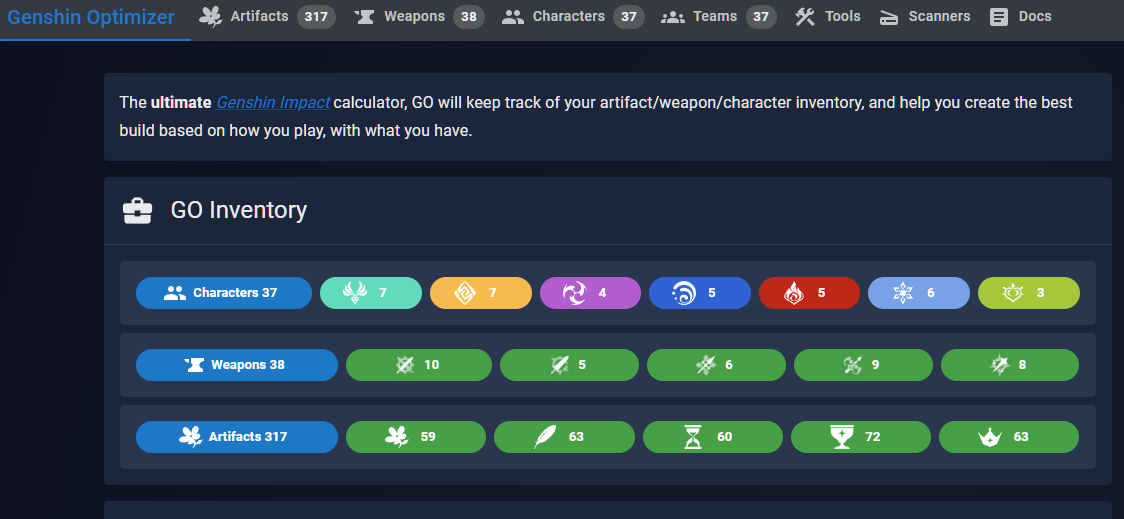Follow the Genshin Impact link
1124x519 pixels.
273,103
